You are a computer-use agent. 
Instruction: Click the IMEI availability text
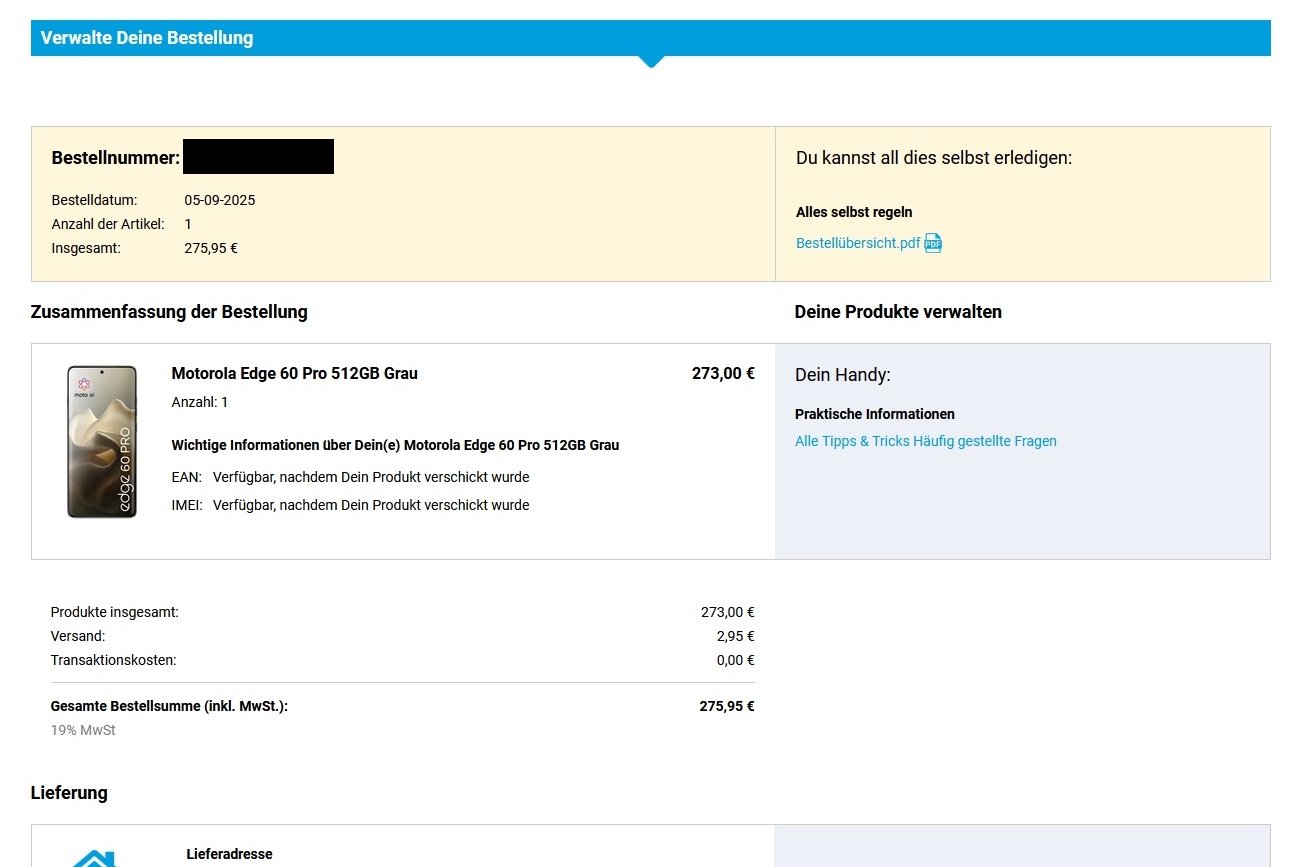pyautogui.click(x=371, y=505)
